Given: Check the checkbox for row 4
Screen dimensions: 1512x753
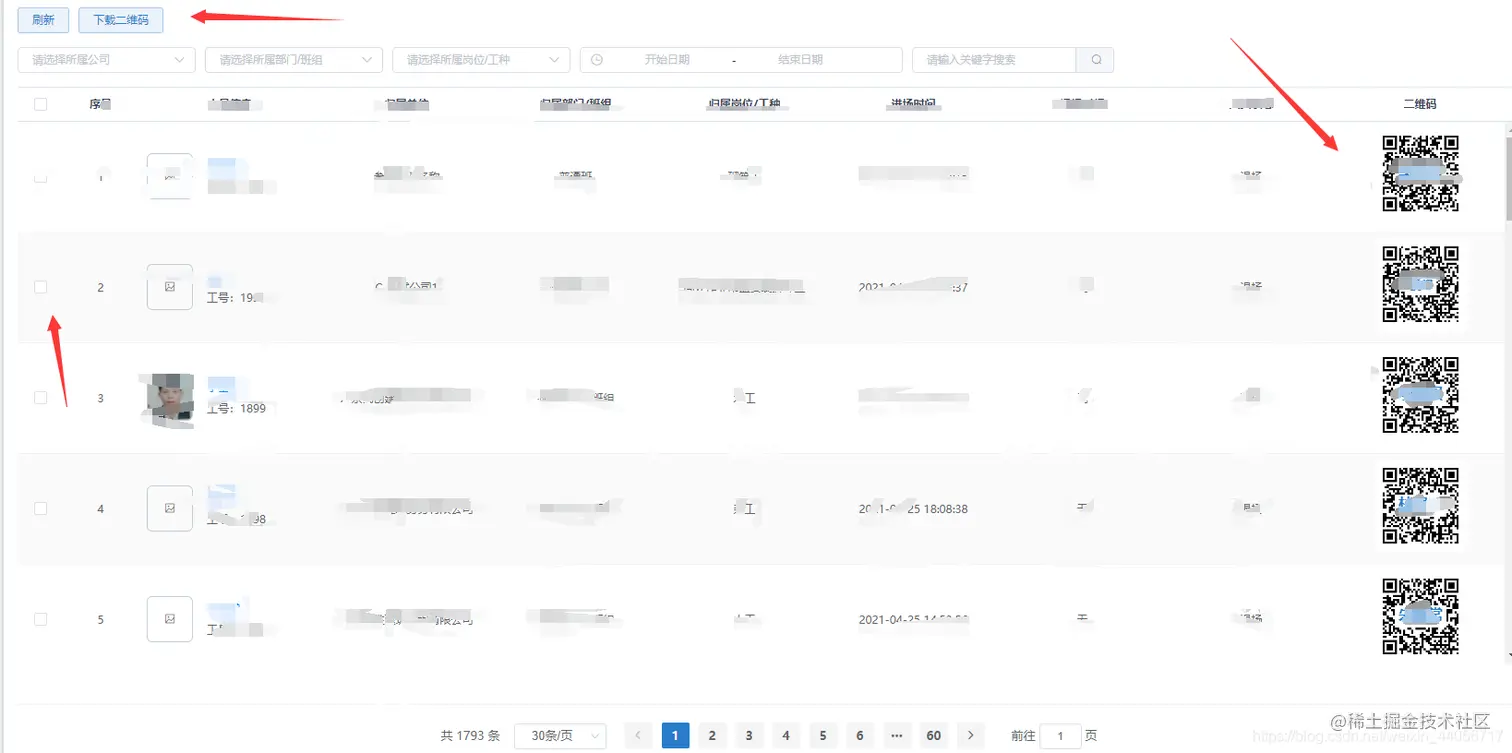Looking at the screenshot, I should pyautogui.click(x=41, y=509).
